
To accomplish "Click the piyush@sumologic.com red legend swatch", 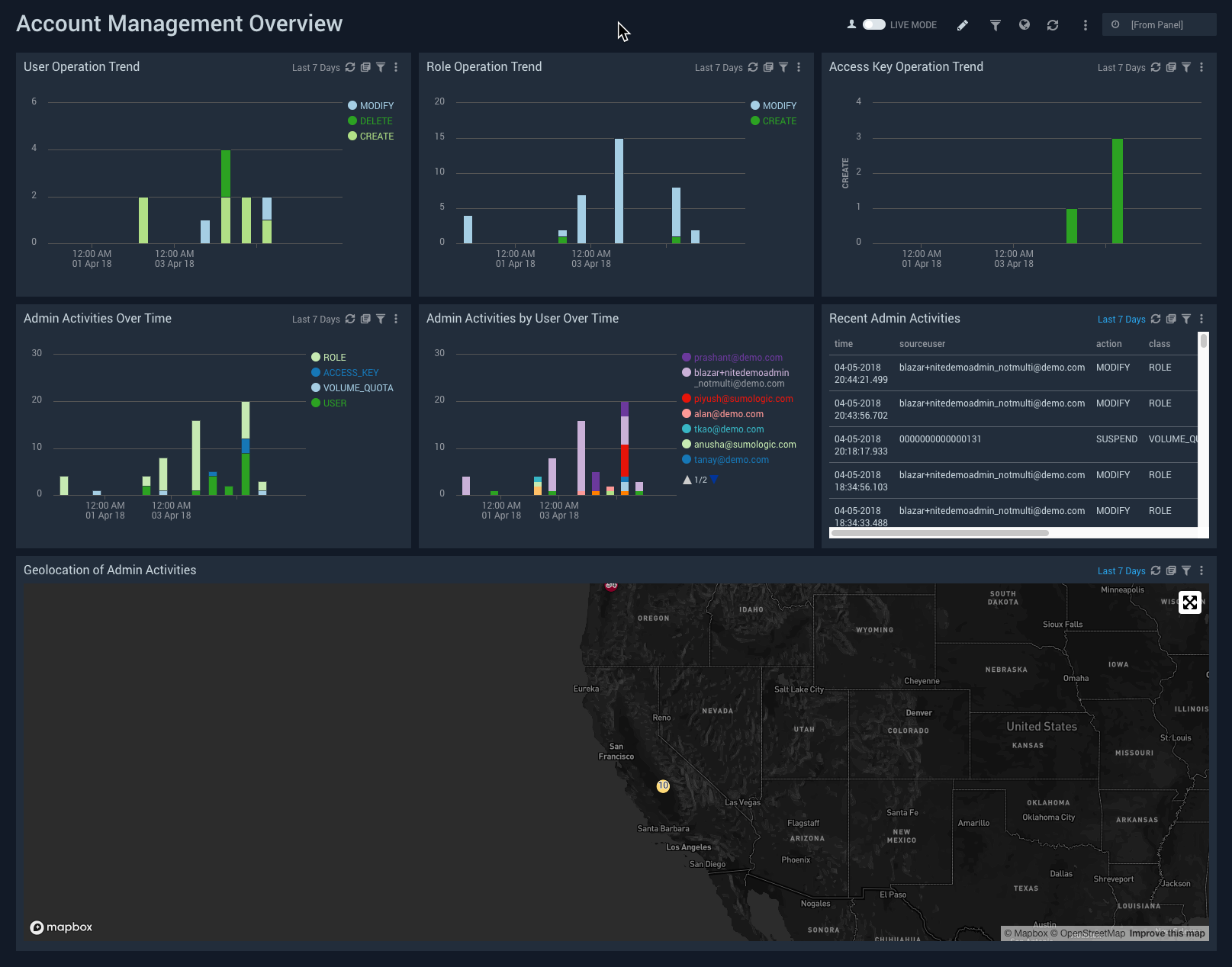I will (687, 399).
